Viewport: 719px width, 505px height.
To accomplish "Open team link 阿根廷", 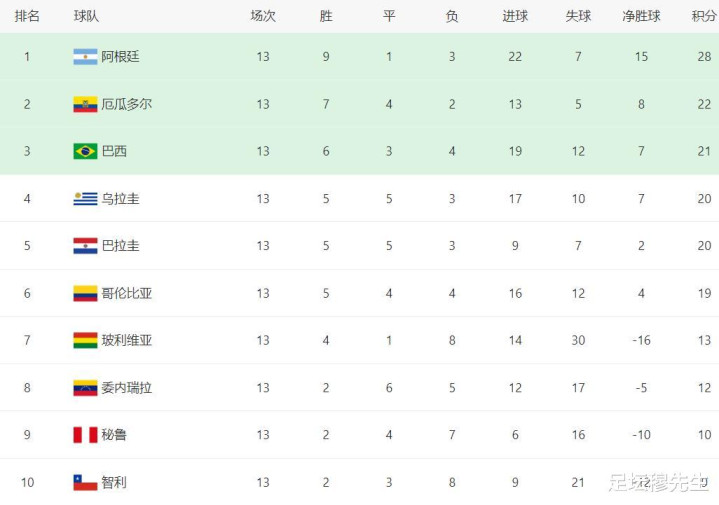I will [120, 57].
